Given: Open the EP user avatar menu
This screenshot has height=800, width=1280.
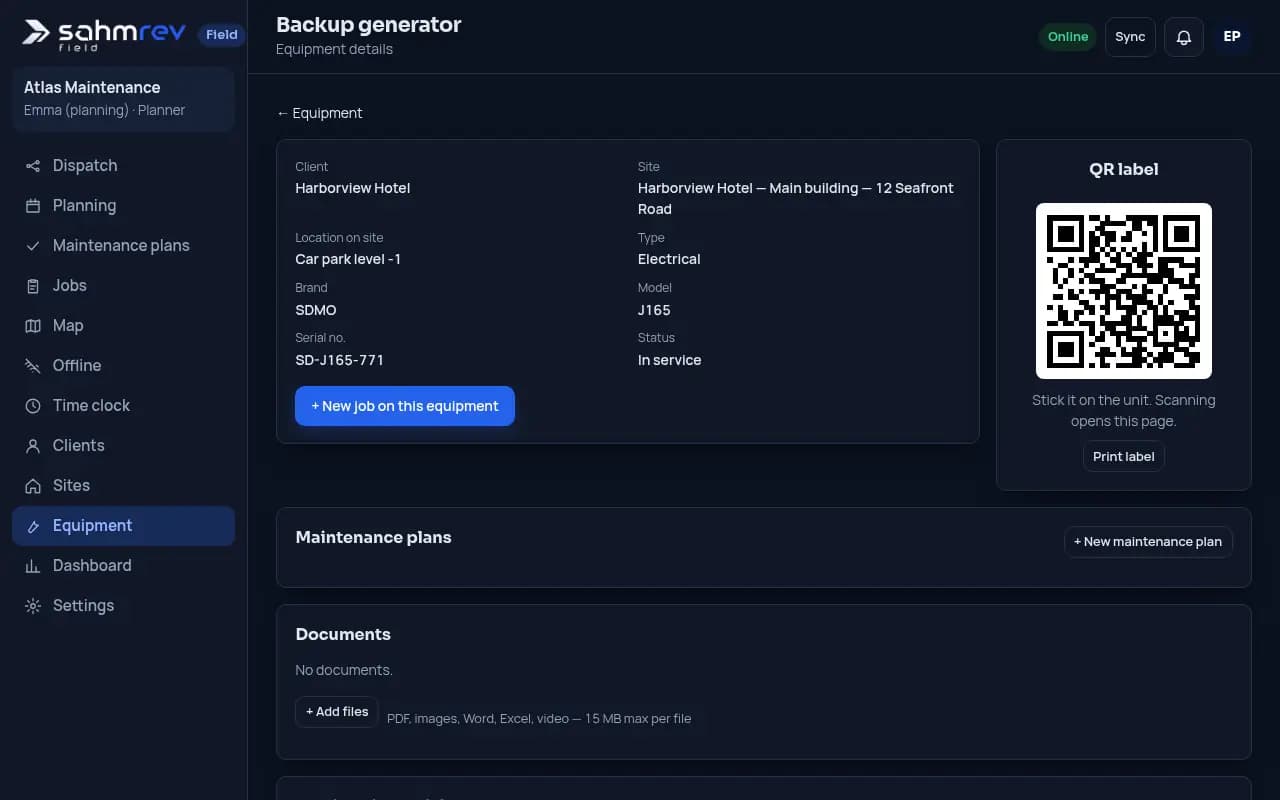Looking at the screenshot, I should 1232,37.
